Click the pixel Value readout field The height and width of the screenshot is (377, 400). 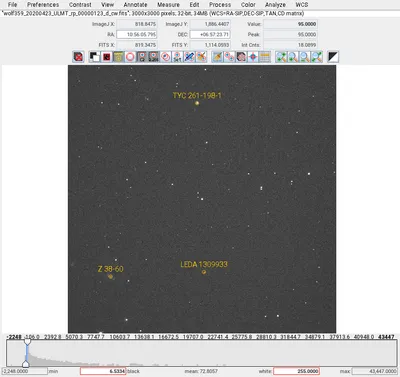[x=290, y=24]
